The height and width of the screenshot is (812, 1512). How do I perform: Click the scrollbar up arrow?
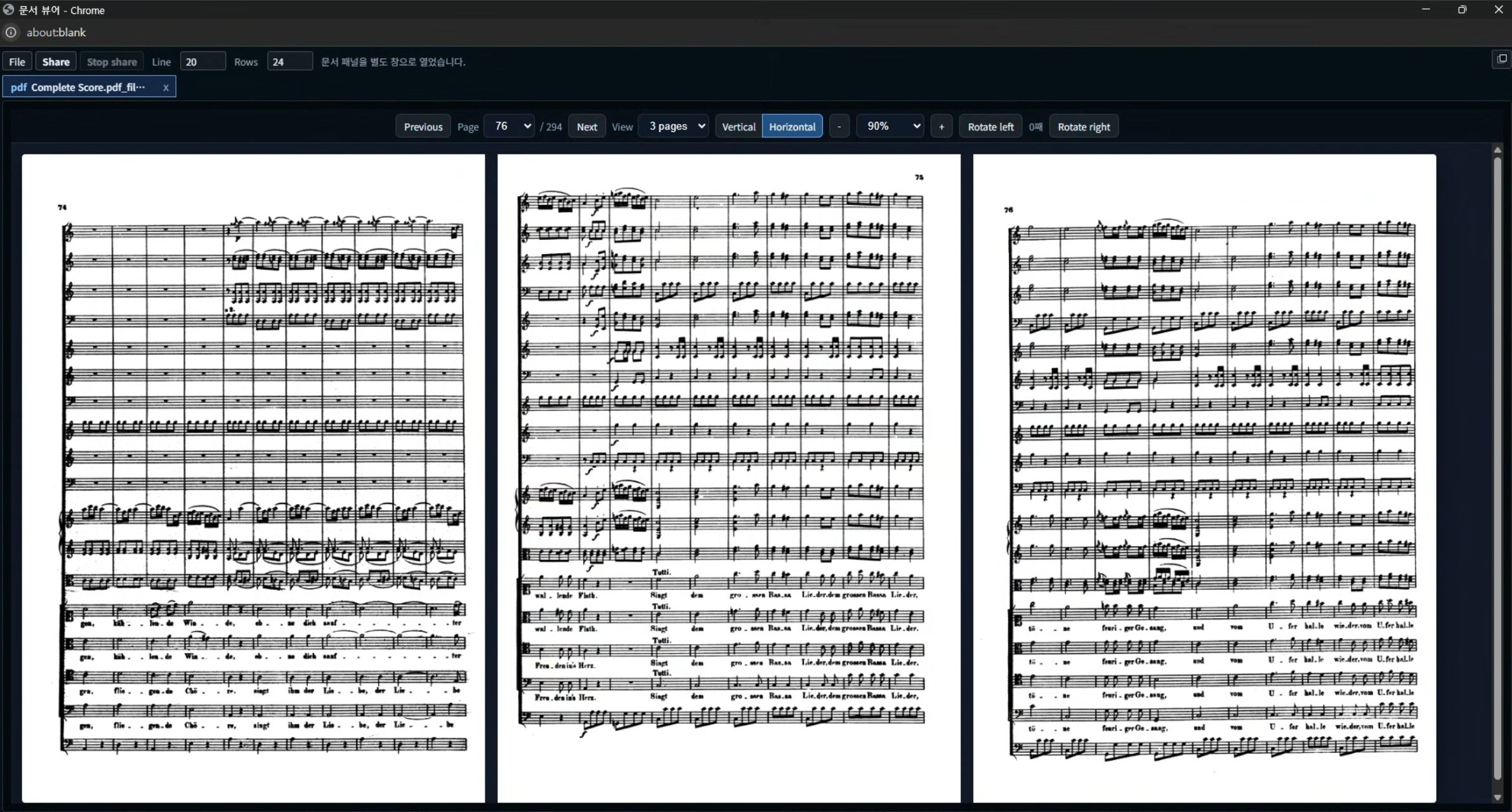click(x=1497, y=150)
